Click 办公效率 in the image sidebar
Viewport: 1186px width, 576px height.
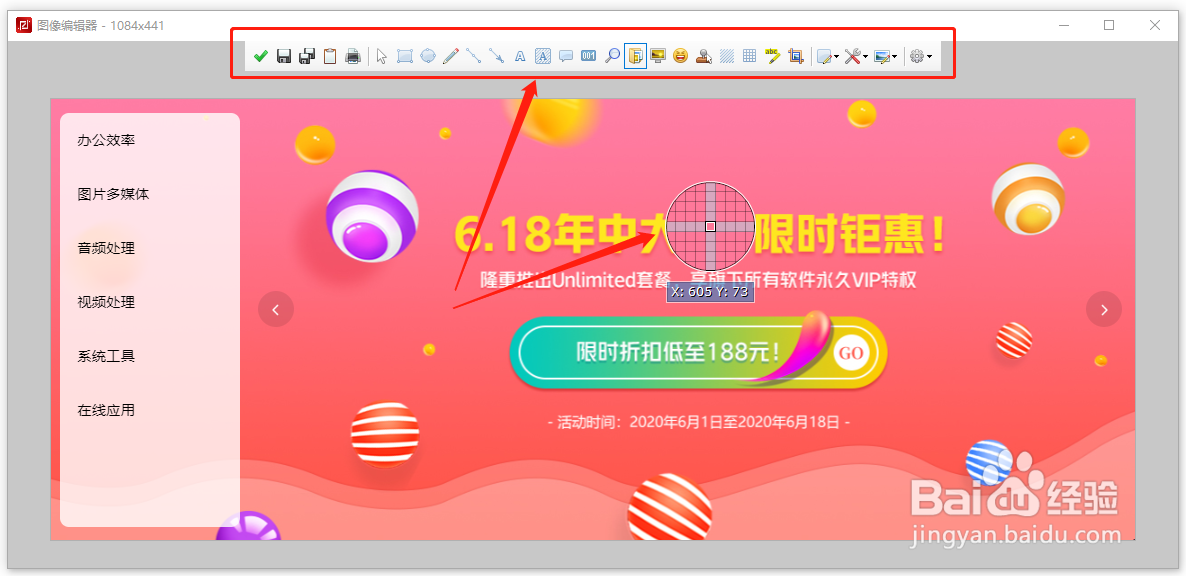(107, 141)
